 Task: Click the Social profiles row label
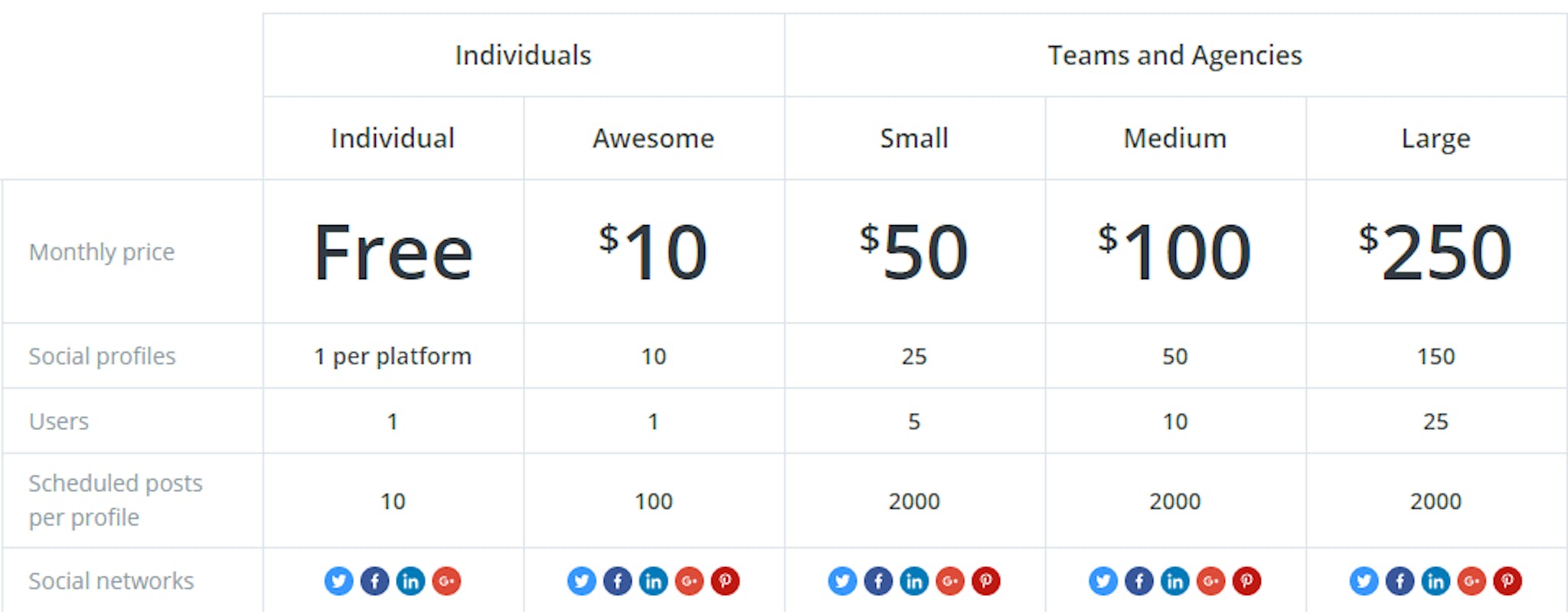(102, 356)
